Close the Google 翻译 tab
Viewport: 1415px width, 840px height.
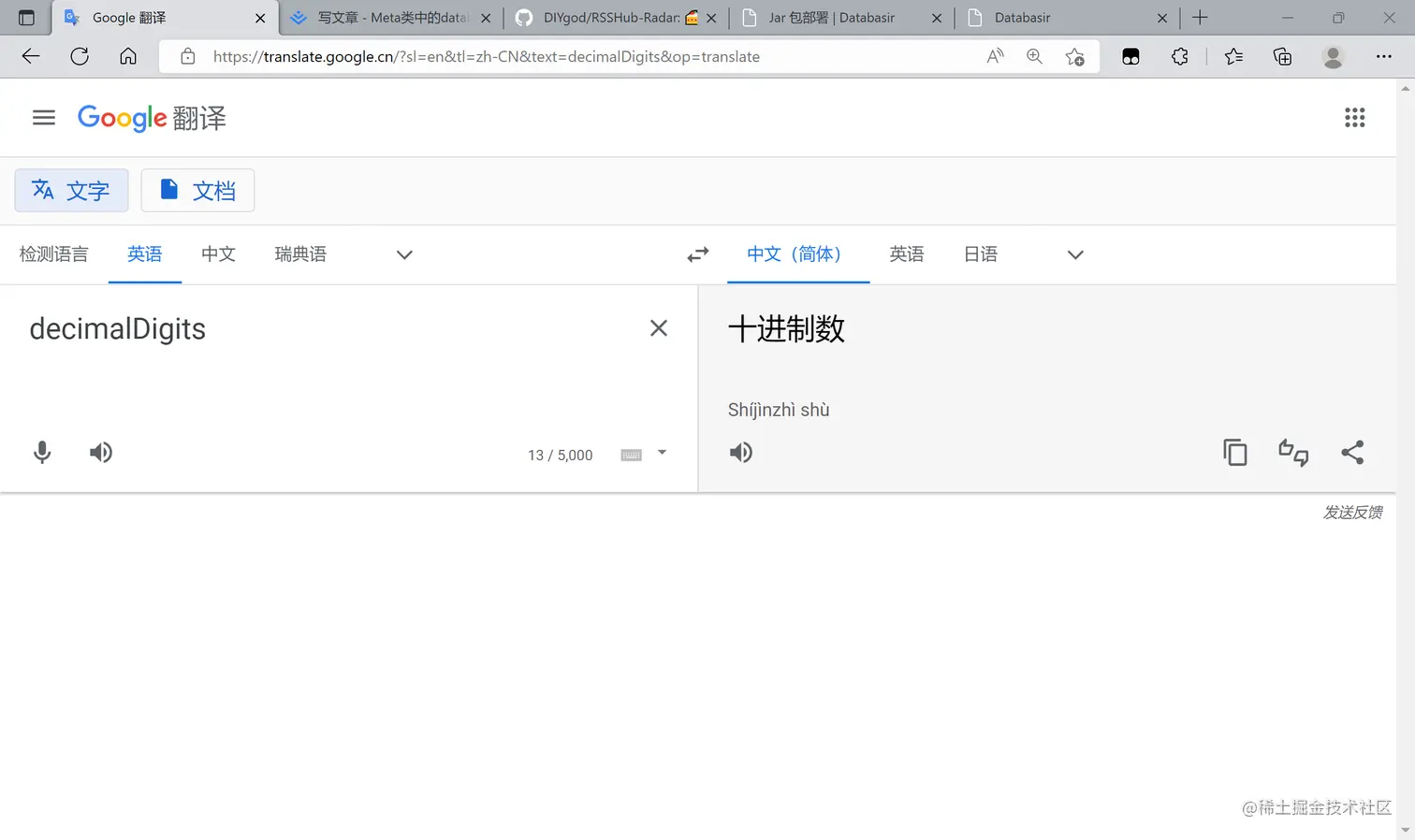pos(260,18)
